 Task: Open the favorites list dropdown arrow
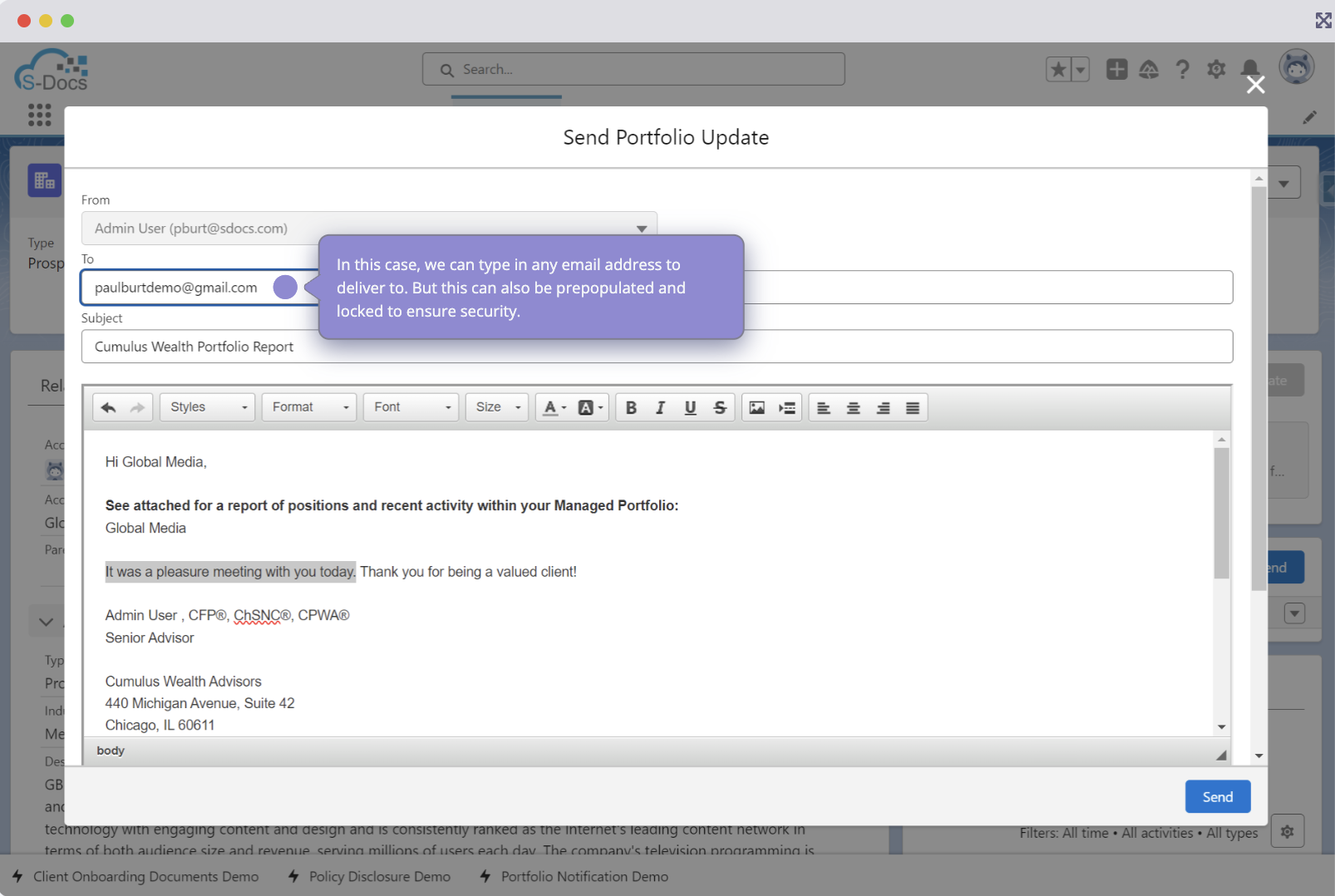coord(1081,70)
